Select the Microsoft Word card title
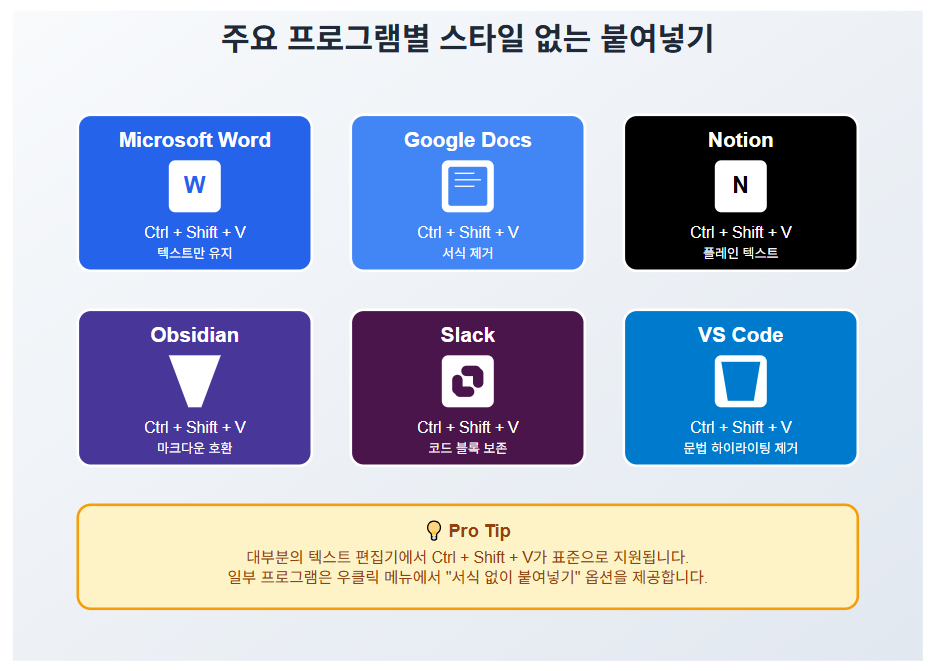The height and width of the screenshot is (671, 939). click(195, 140)
